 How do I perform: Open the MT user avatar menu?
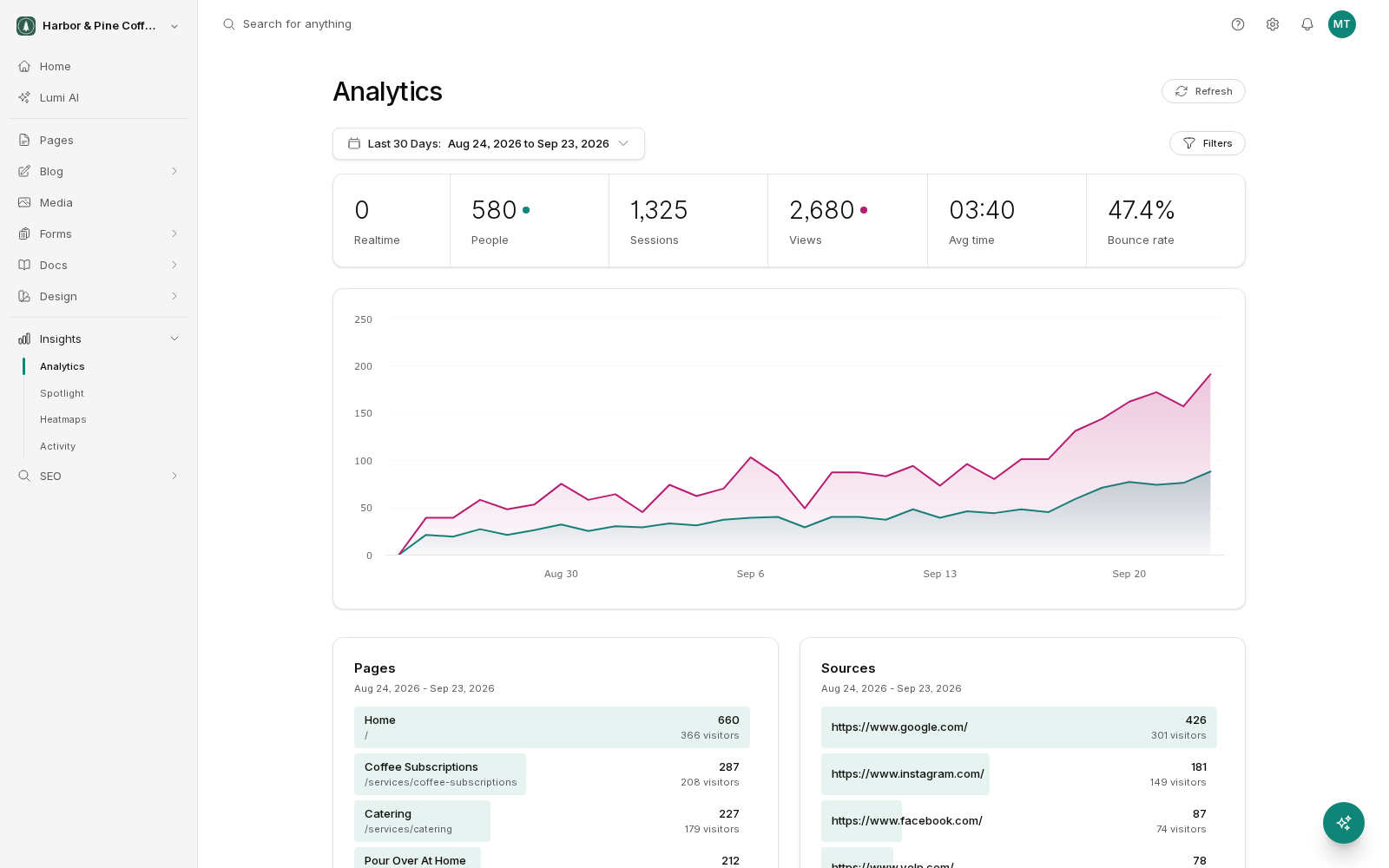click(x=1342, y=24)
